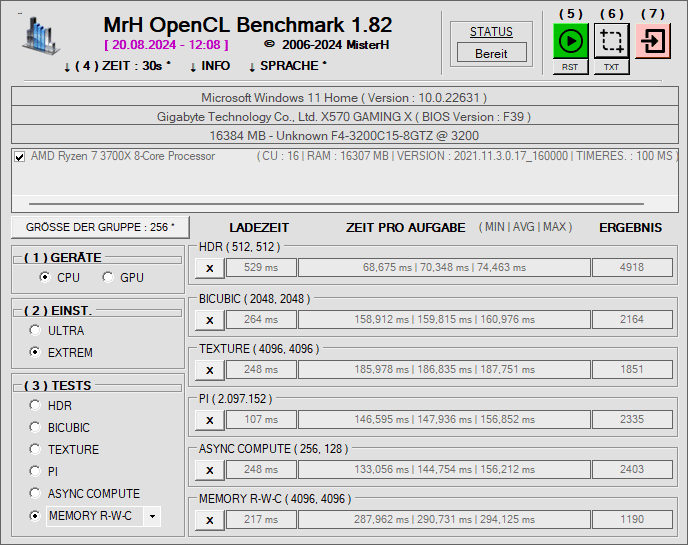
Task: Clear ASYNC COMPUTE result with its X button
Action: click(210, 470)
